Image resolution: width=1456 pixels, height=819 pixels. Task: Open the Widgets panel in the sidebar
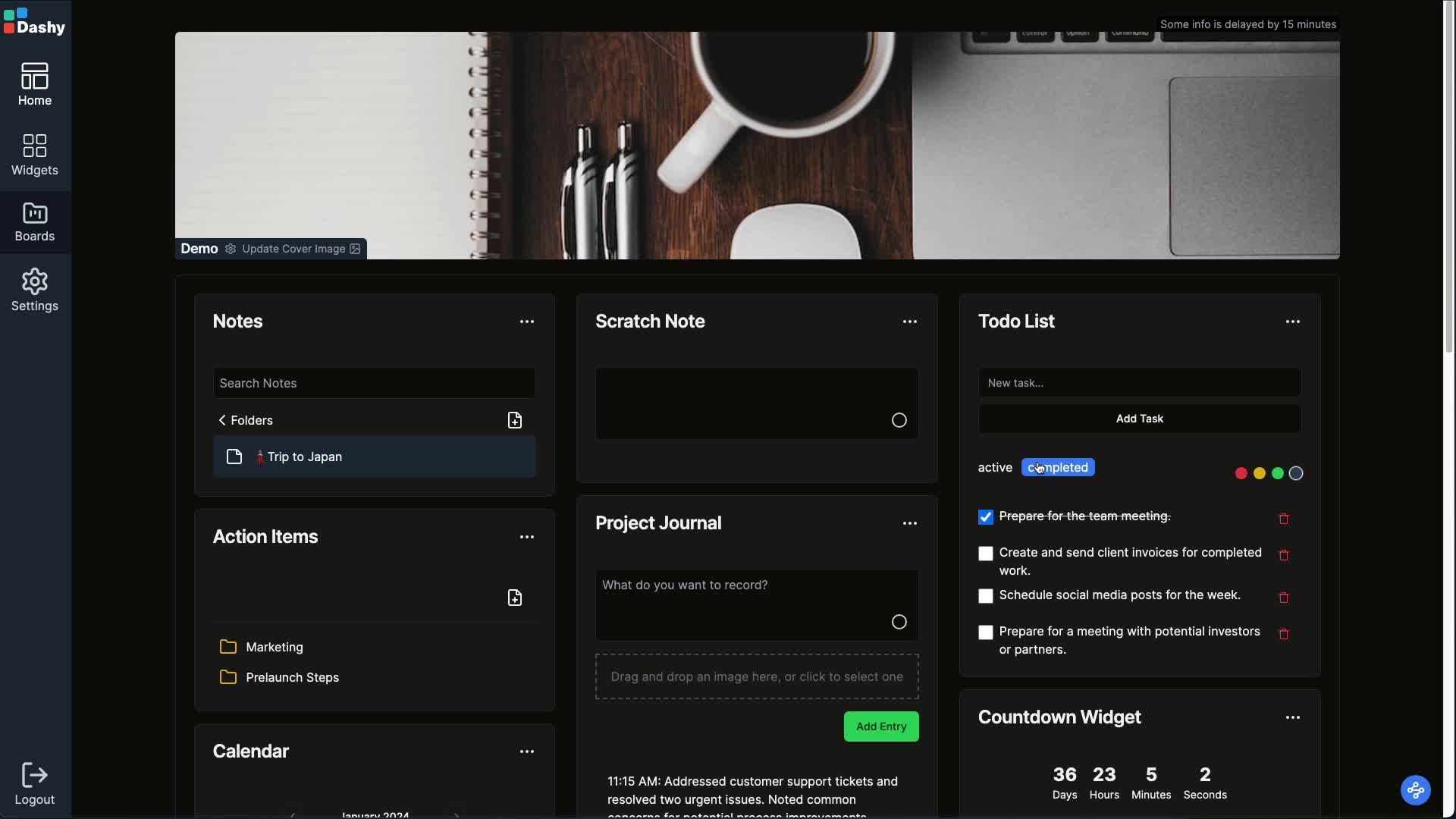[34, 154]
